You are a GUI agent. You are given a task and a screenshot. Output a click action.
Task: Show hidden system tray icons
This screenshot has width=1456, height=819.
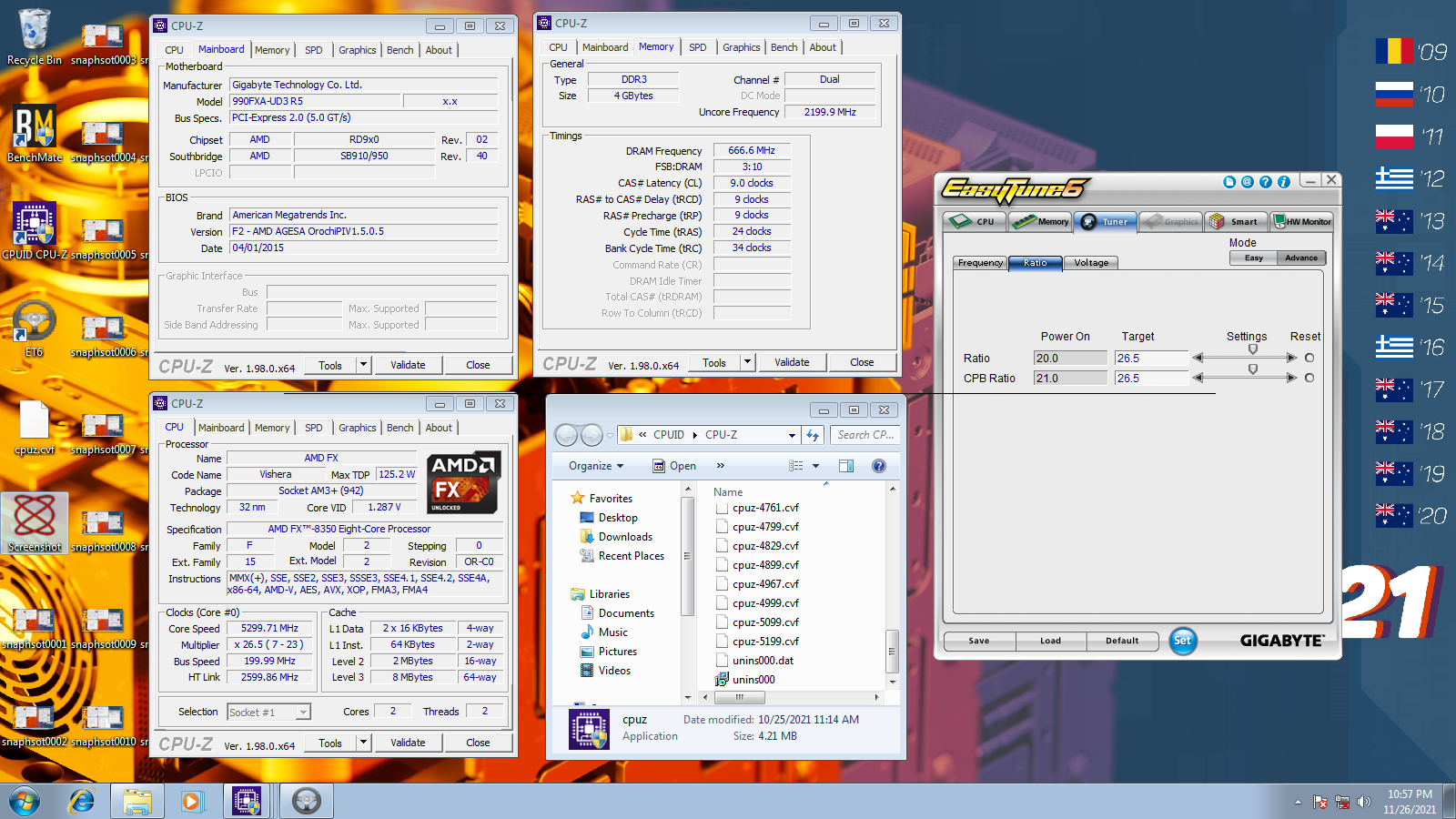(1298, 803)
